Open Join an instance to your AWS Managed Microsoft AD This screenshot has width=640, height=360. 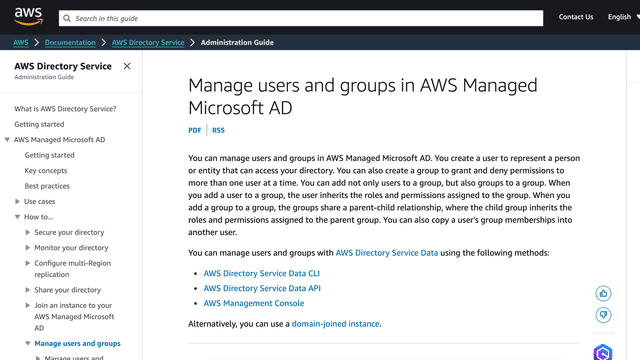(x=74, y=317)
